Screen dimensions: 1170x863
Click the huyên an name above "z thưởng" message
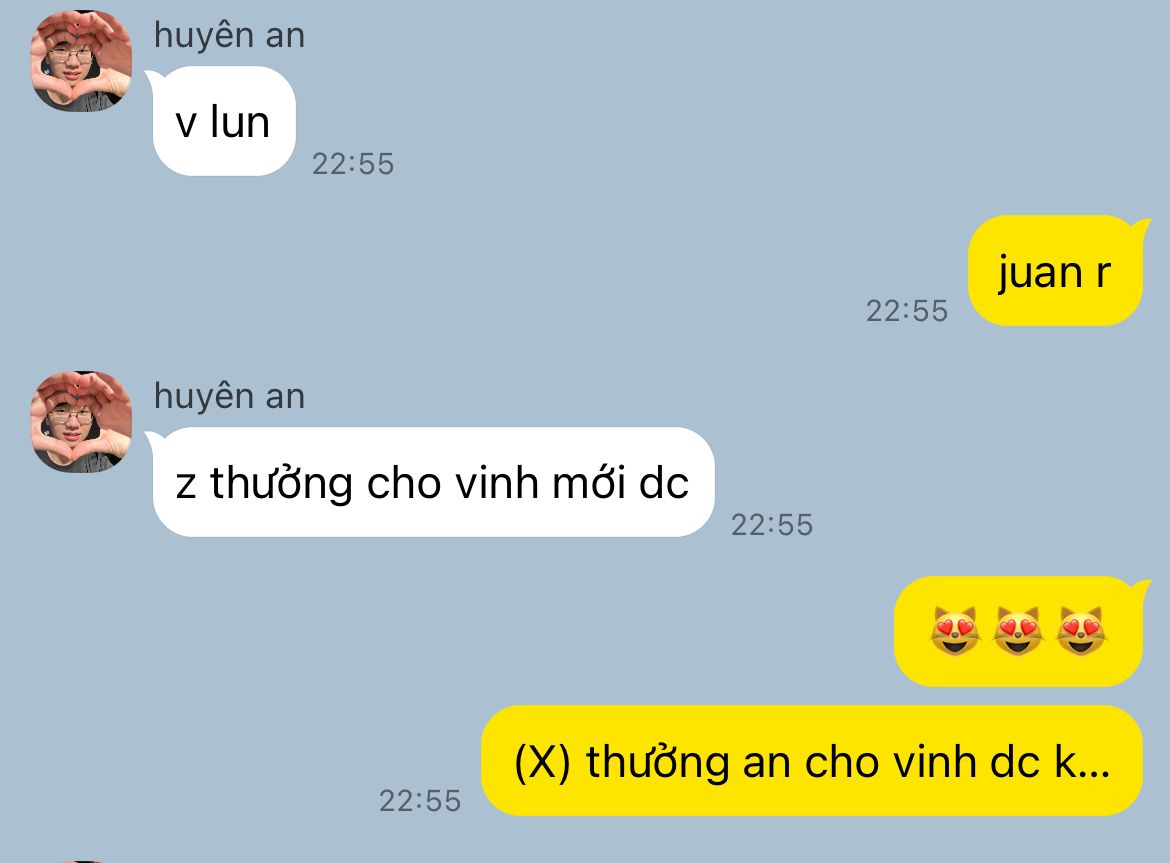pos(229,396)
